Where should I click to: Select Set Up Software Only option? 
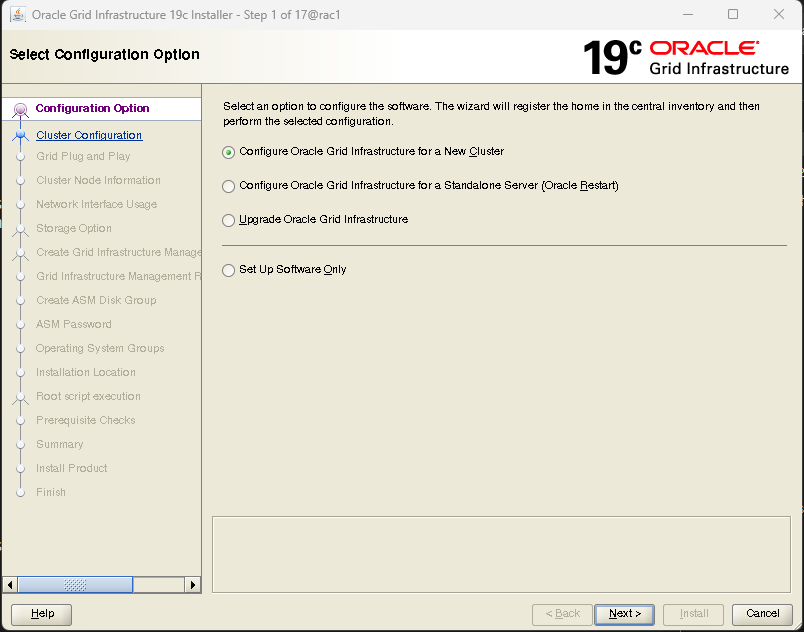(229, 270)
